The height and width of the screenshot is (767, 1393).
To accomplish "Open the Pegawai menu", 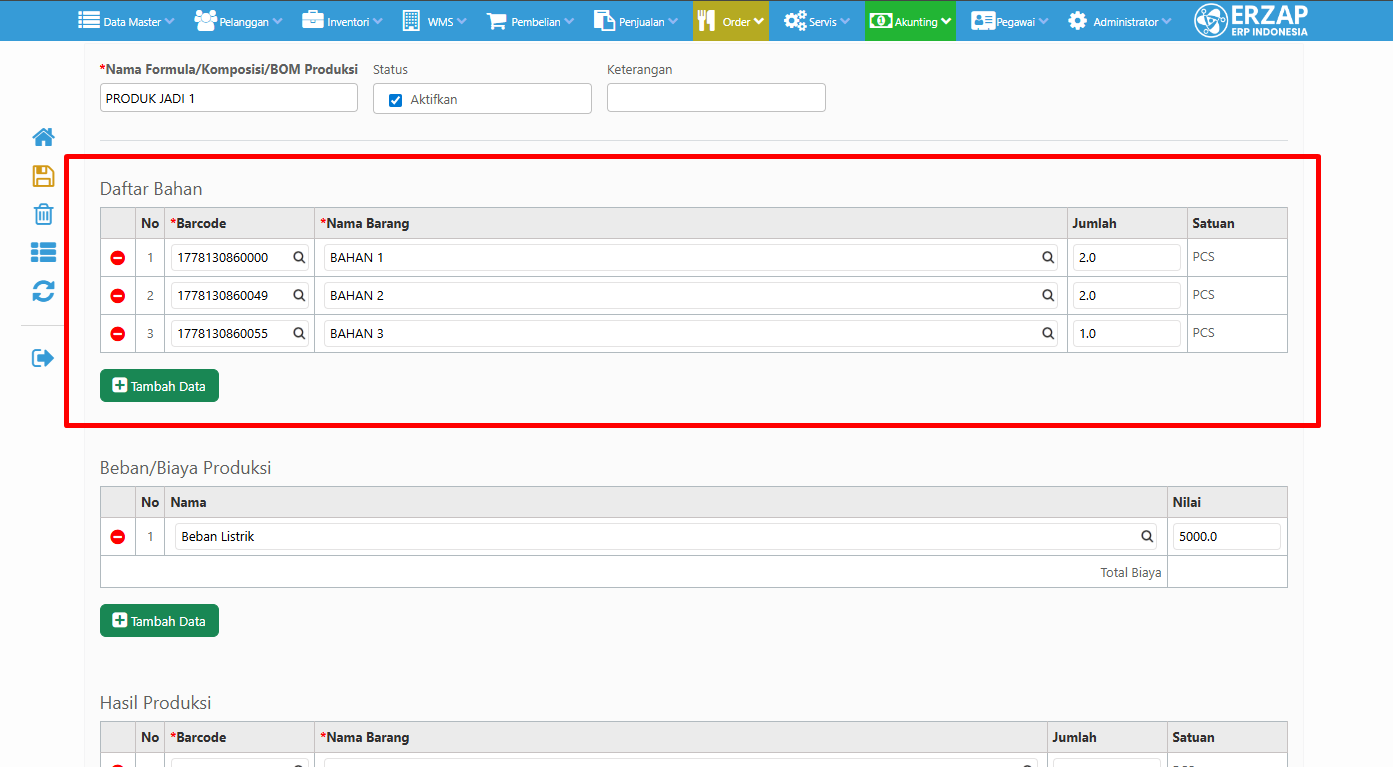I will (1009, 21).
